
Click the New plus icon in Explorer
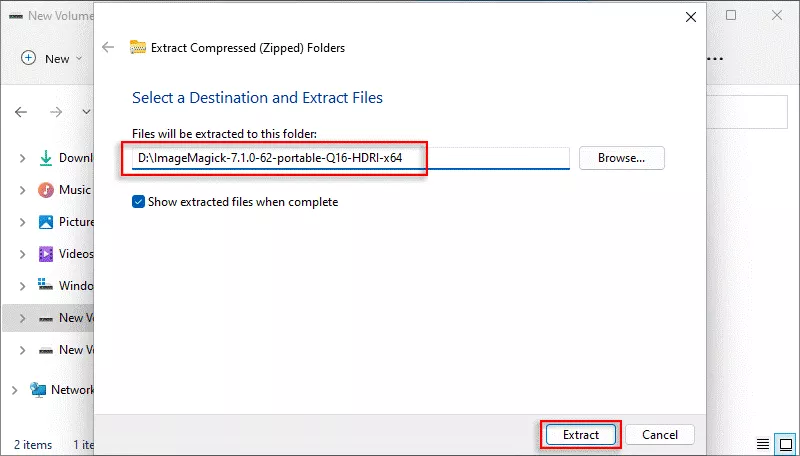point(29,58)
